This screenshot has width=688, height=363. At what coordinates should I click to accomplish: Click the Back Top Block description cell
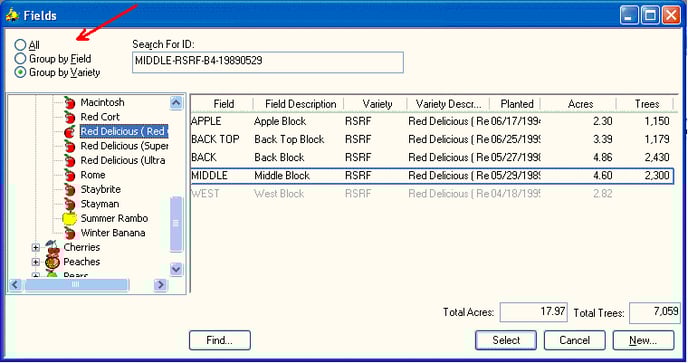[289, 139]
